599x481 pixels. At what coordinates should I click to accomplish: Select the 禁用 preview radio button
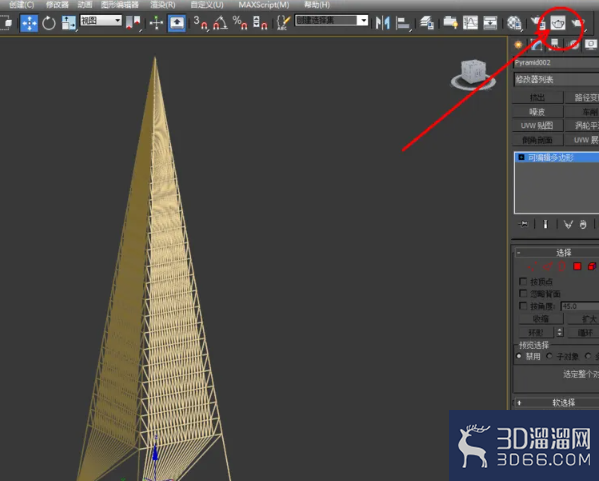point(519,356)
